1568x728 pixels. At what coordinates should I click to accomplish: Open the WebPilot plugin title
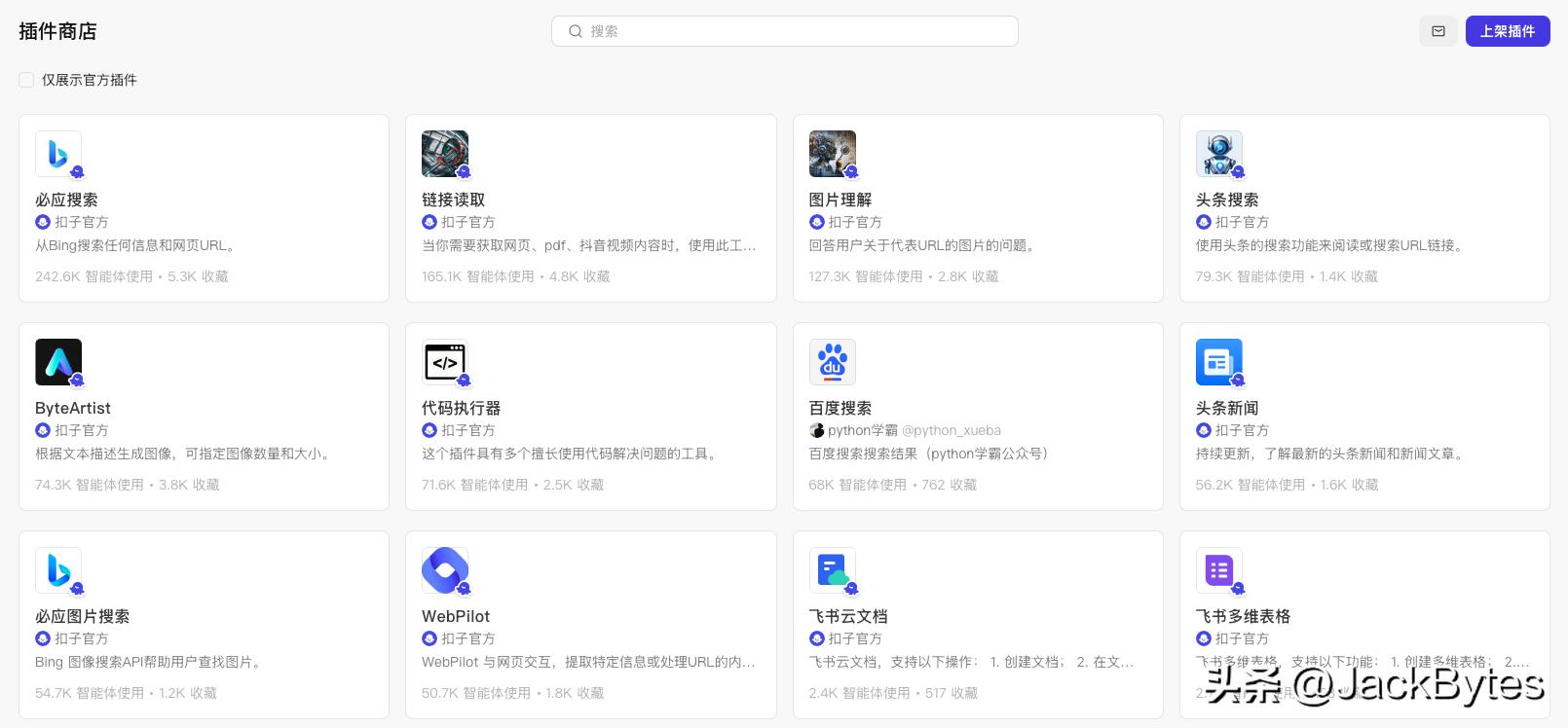tap(456, 616)
